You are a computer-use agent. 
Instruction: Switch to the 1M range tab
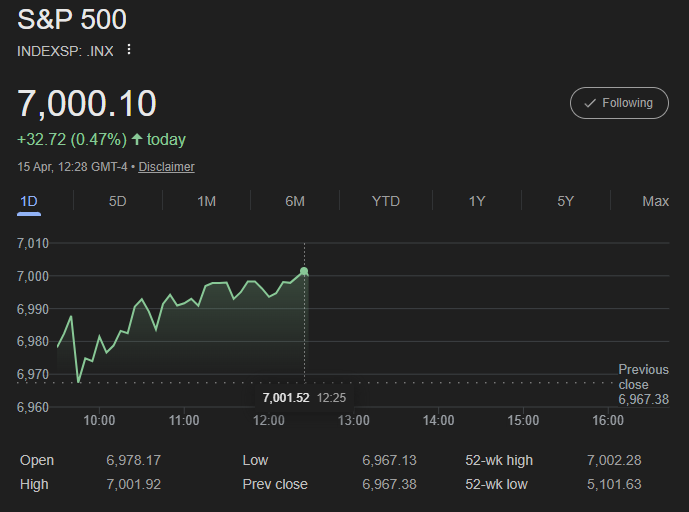(x=206, y=201)
